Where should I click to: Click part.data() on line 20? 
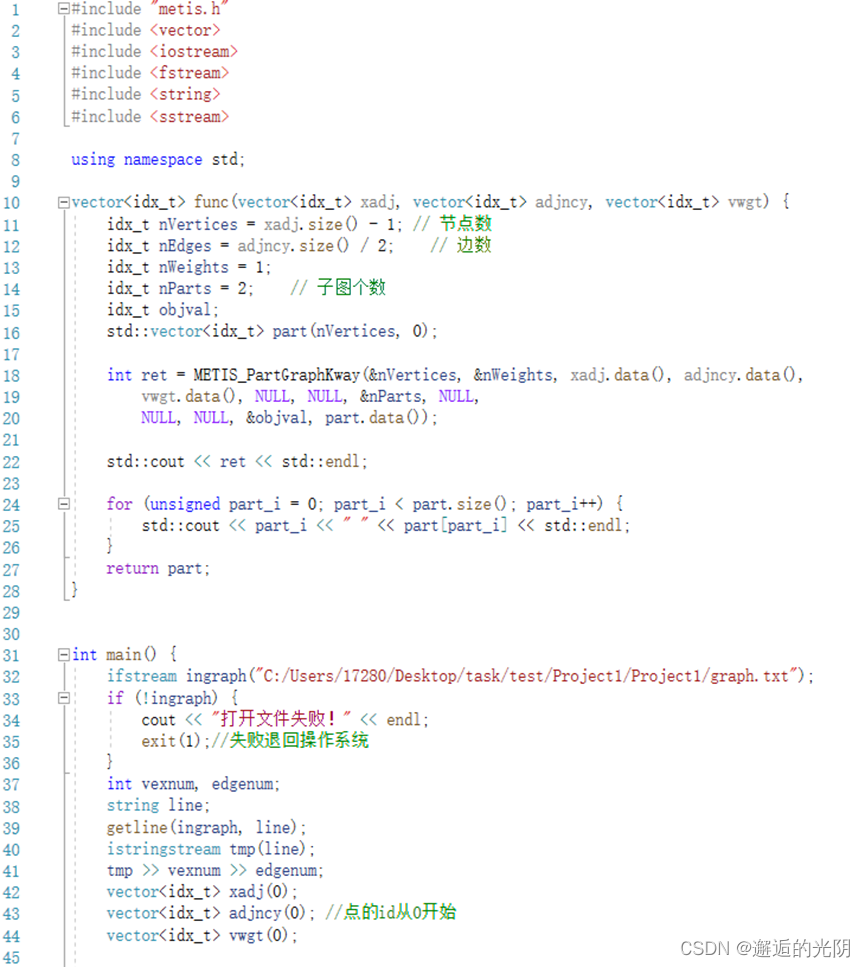[376, 418]
